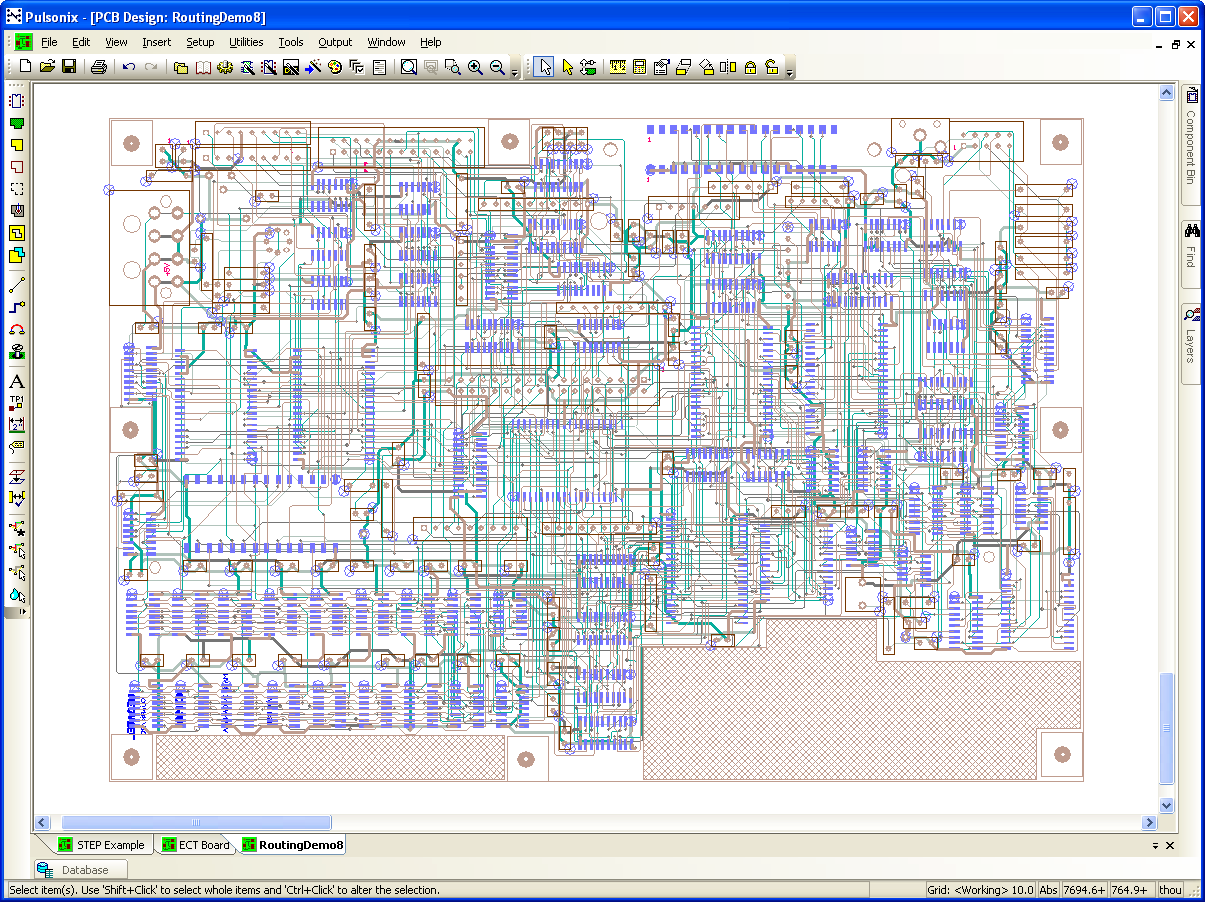
Task: Open the Utilities menu
Action: coord(246,42)
